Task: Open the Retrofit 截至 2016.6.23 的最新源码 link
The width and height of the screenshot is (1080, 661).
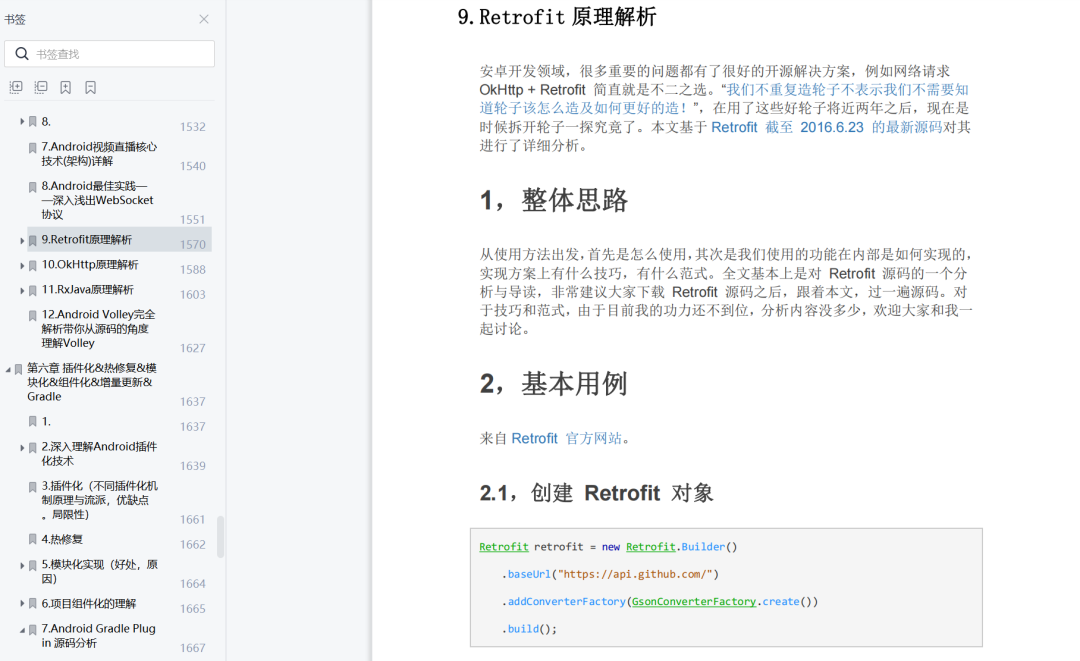Action: (827, 127)
